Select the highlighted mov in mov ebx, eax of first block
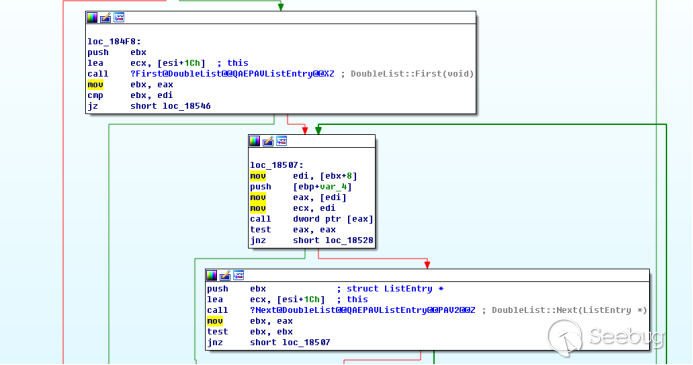This screenshot has width=693, height=365. [x=95, y=84]
